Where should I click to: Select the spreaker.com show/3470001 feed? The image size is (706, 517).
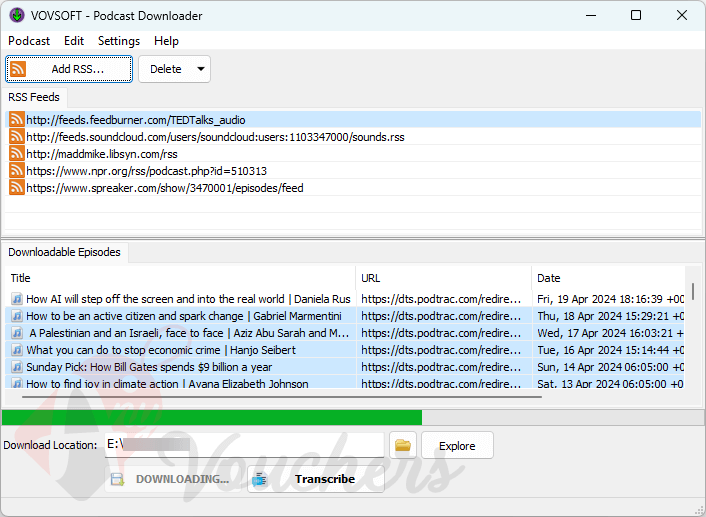coord(353,187)
